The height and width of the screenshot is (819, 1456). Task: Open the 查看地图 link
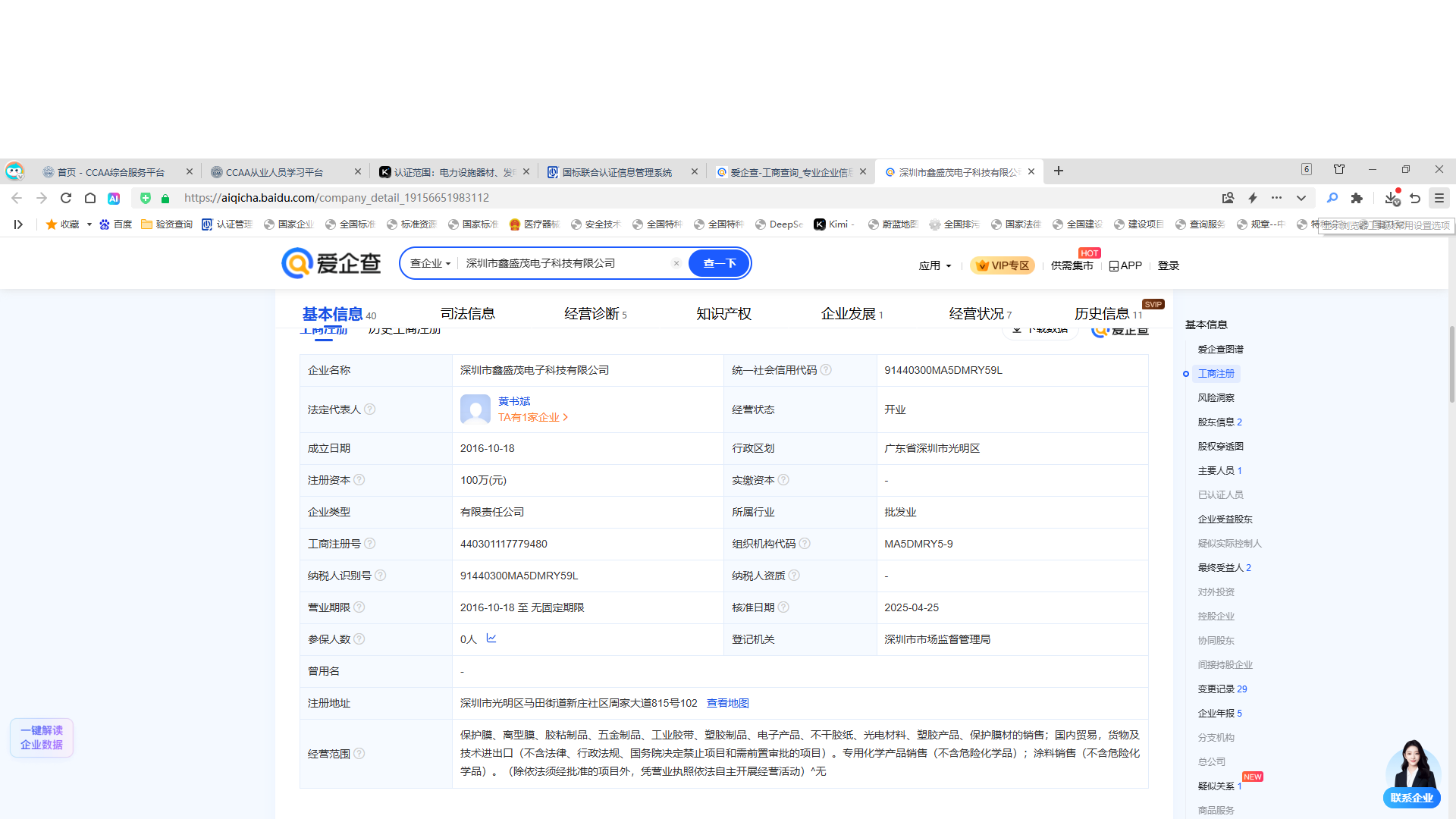click(727, 703)
